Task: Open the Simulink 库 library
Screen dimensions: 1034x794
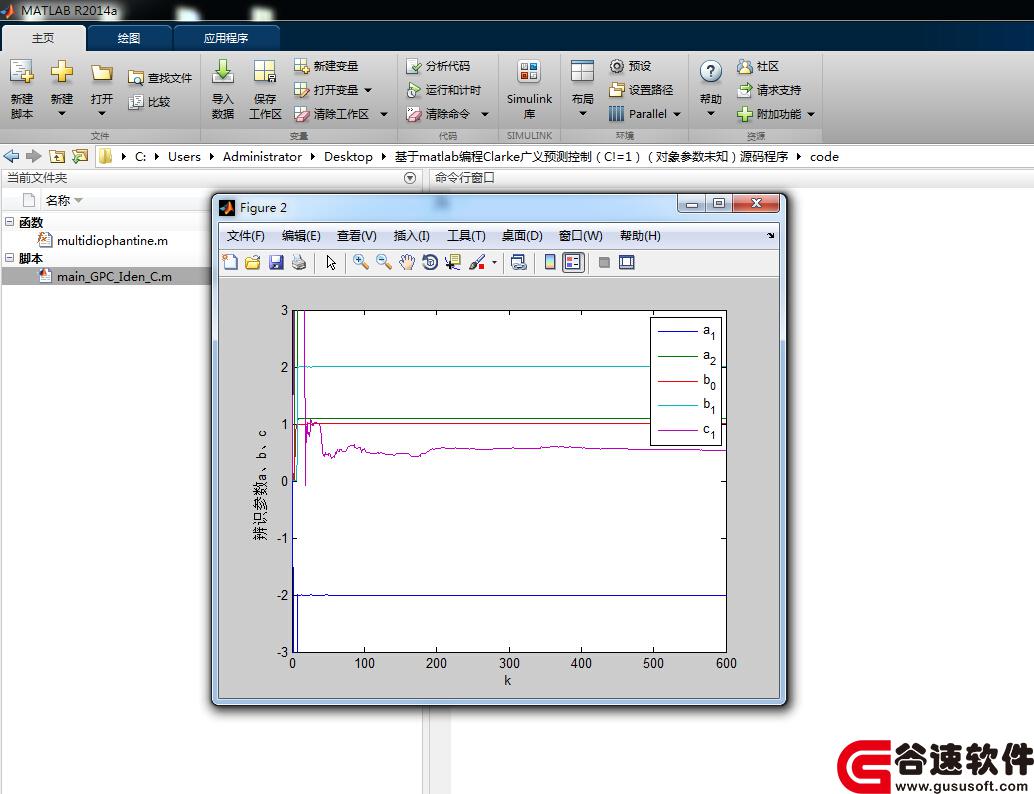Action: [530, 88]
